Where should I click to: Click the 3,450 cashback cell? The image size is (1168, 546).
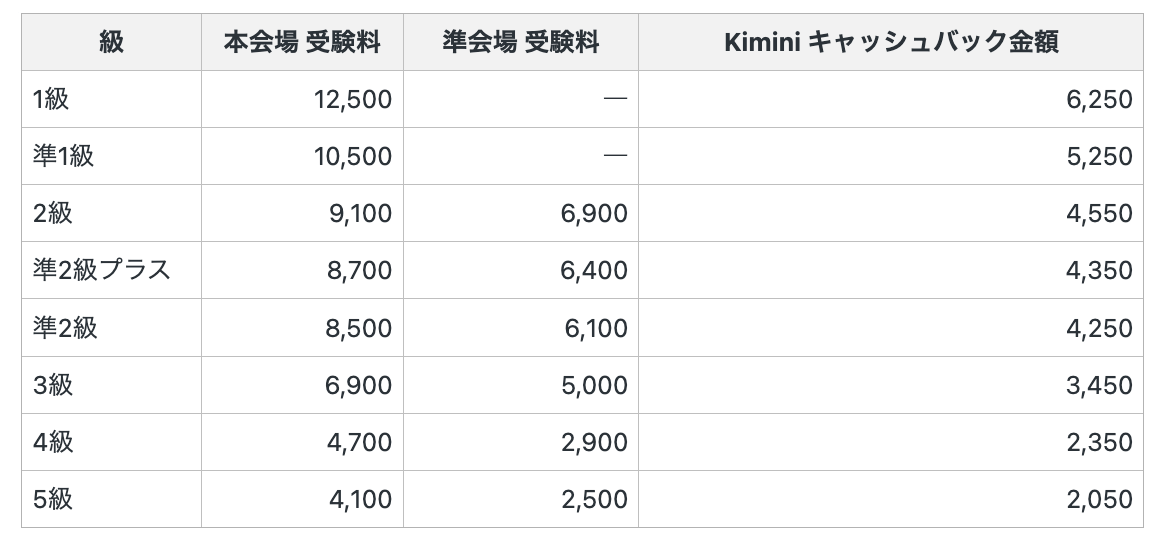[x=1099, y=385]
